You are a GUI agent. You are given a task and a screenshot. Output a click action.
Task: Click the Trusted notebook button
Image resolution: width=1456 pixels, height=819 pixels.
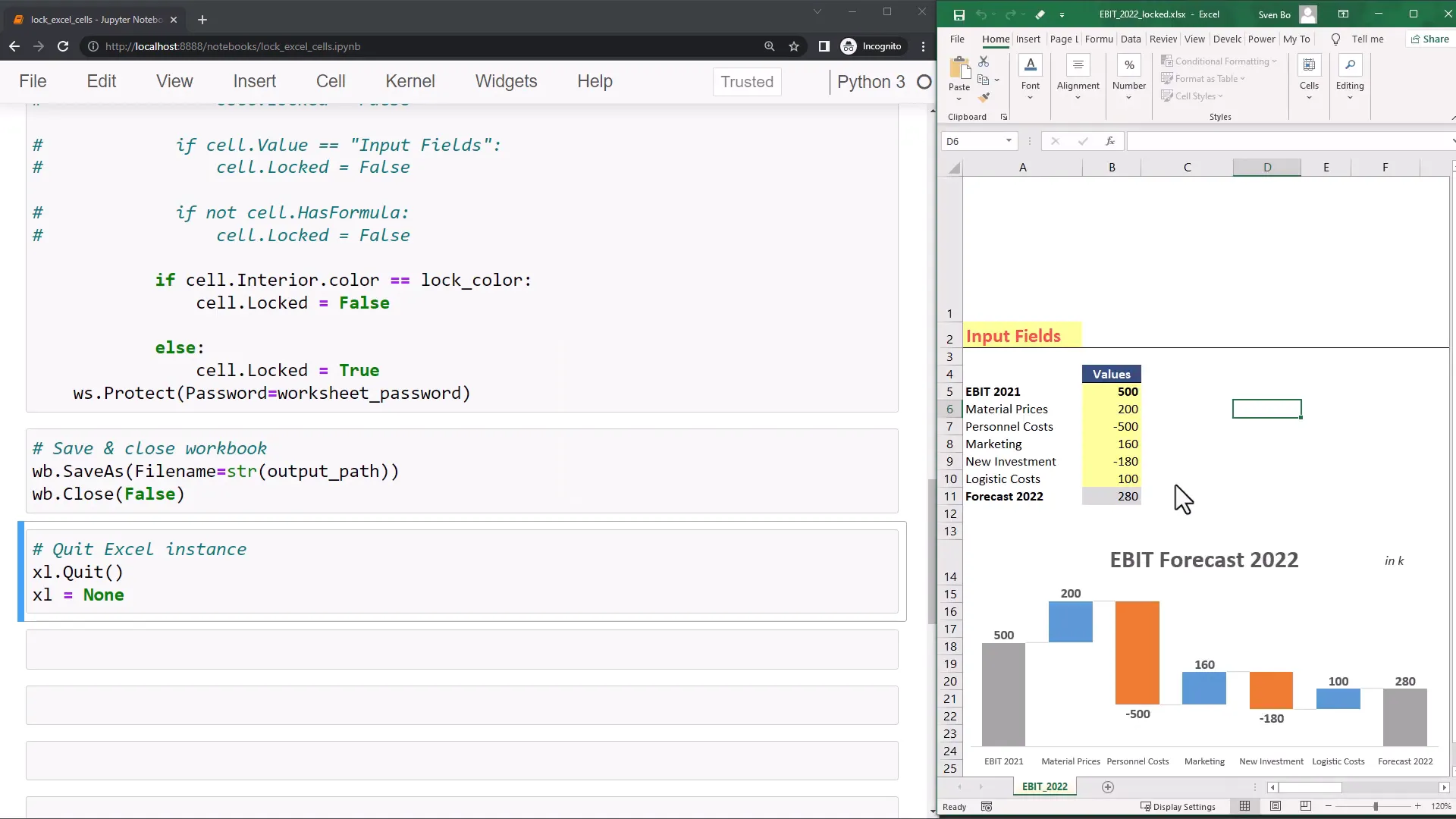(746, 82)
